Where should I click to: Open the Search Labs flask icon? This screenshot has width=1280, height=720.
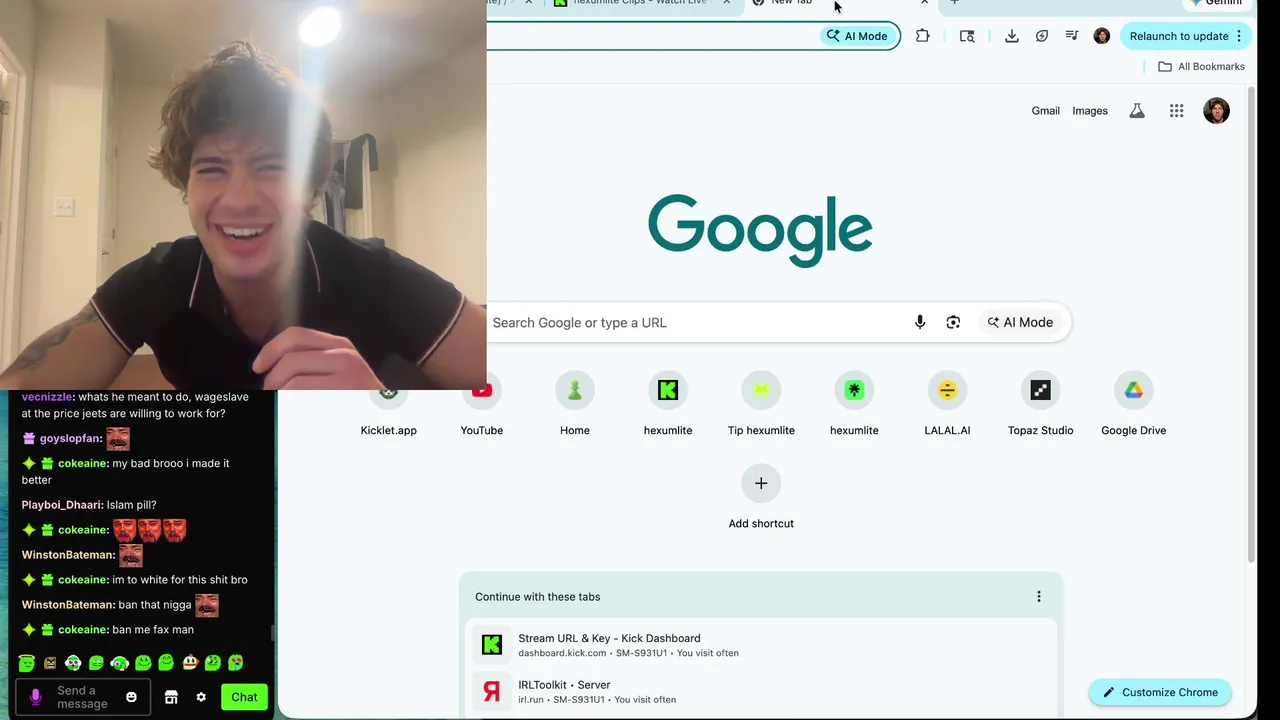click(x=1137, y=111)
